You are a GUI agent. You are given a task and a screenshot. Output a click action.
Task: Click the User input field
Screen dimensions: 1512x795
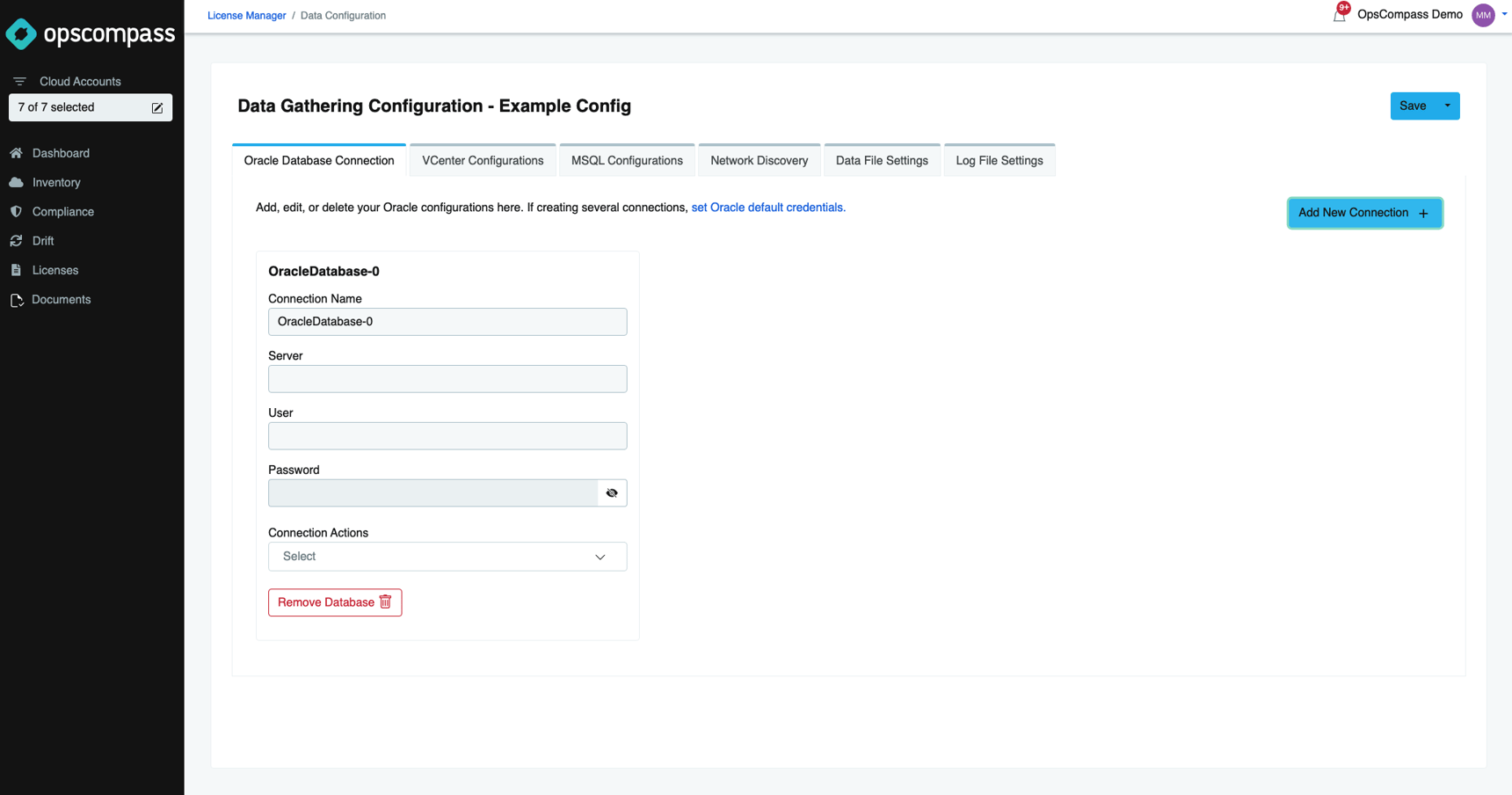click(447, 436)
